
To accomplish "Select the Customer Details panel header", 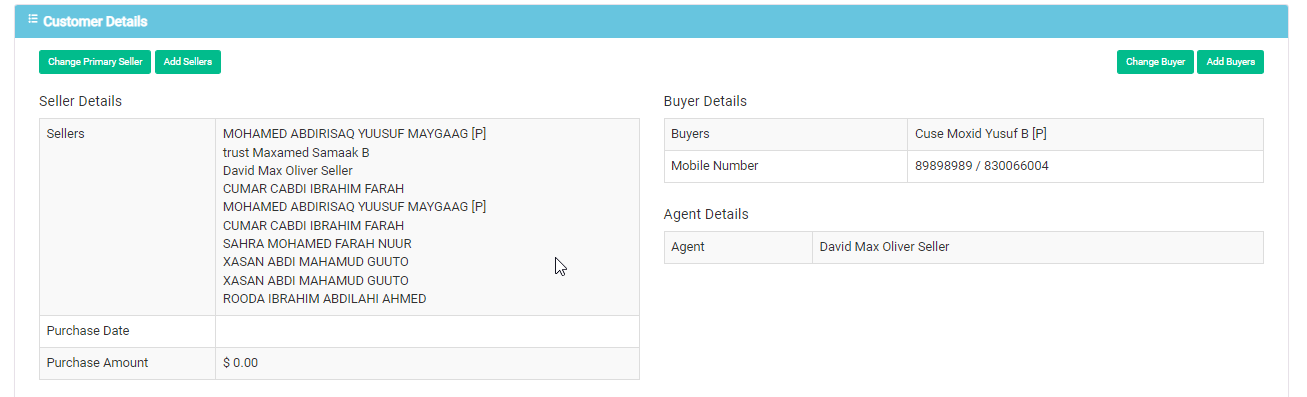I will tap(651, 21).
